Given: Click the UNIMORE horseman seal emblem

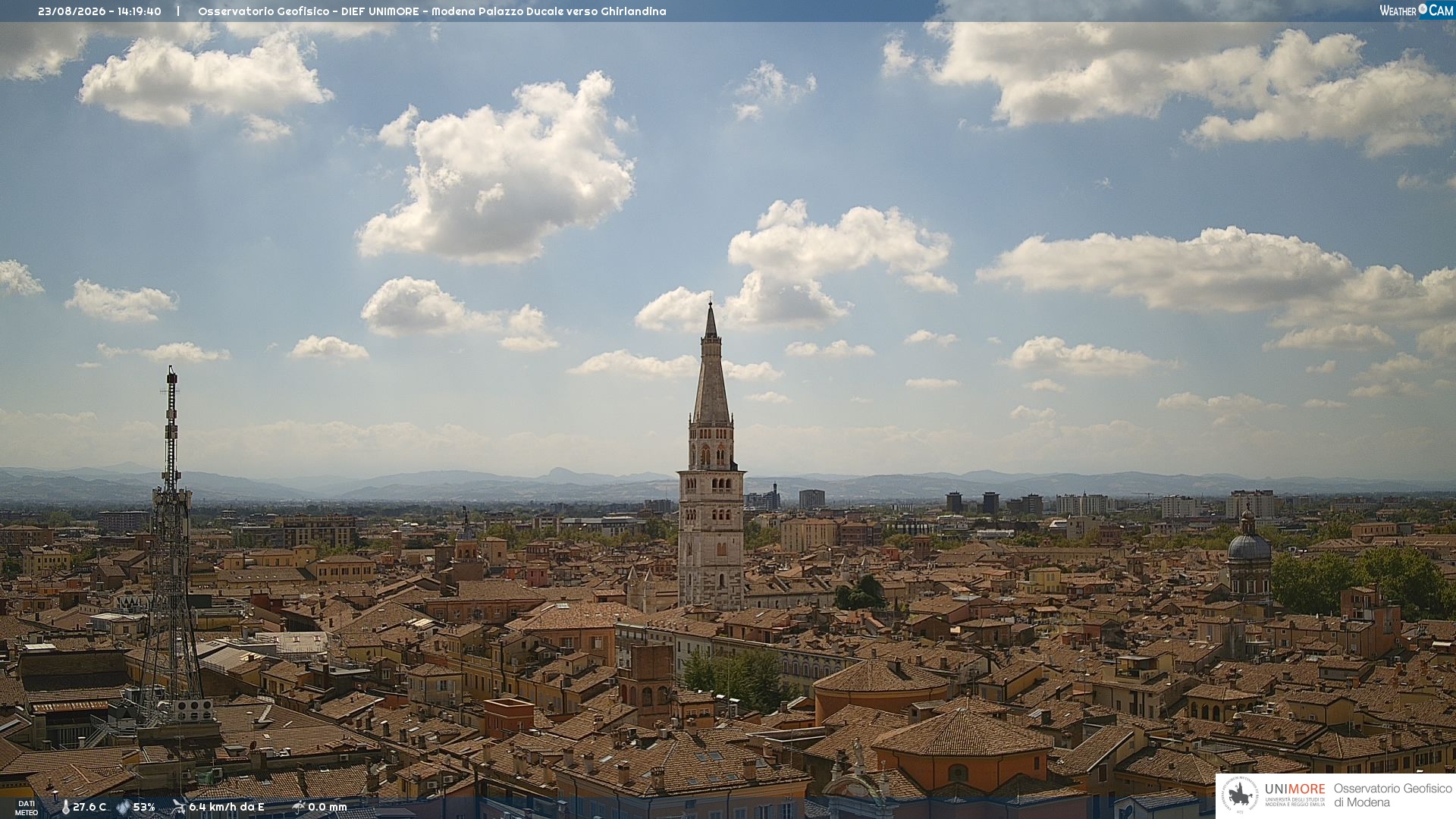Looking at the screenshot, I should [x=1240, y=795].
